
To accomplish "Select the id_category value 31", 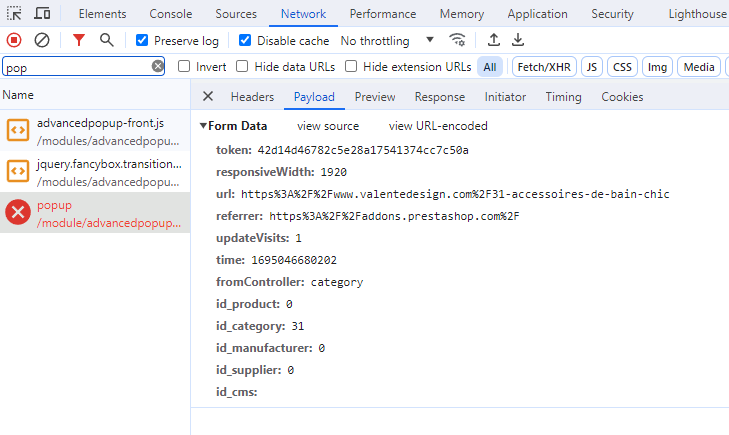I will coord(298,326).
